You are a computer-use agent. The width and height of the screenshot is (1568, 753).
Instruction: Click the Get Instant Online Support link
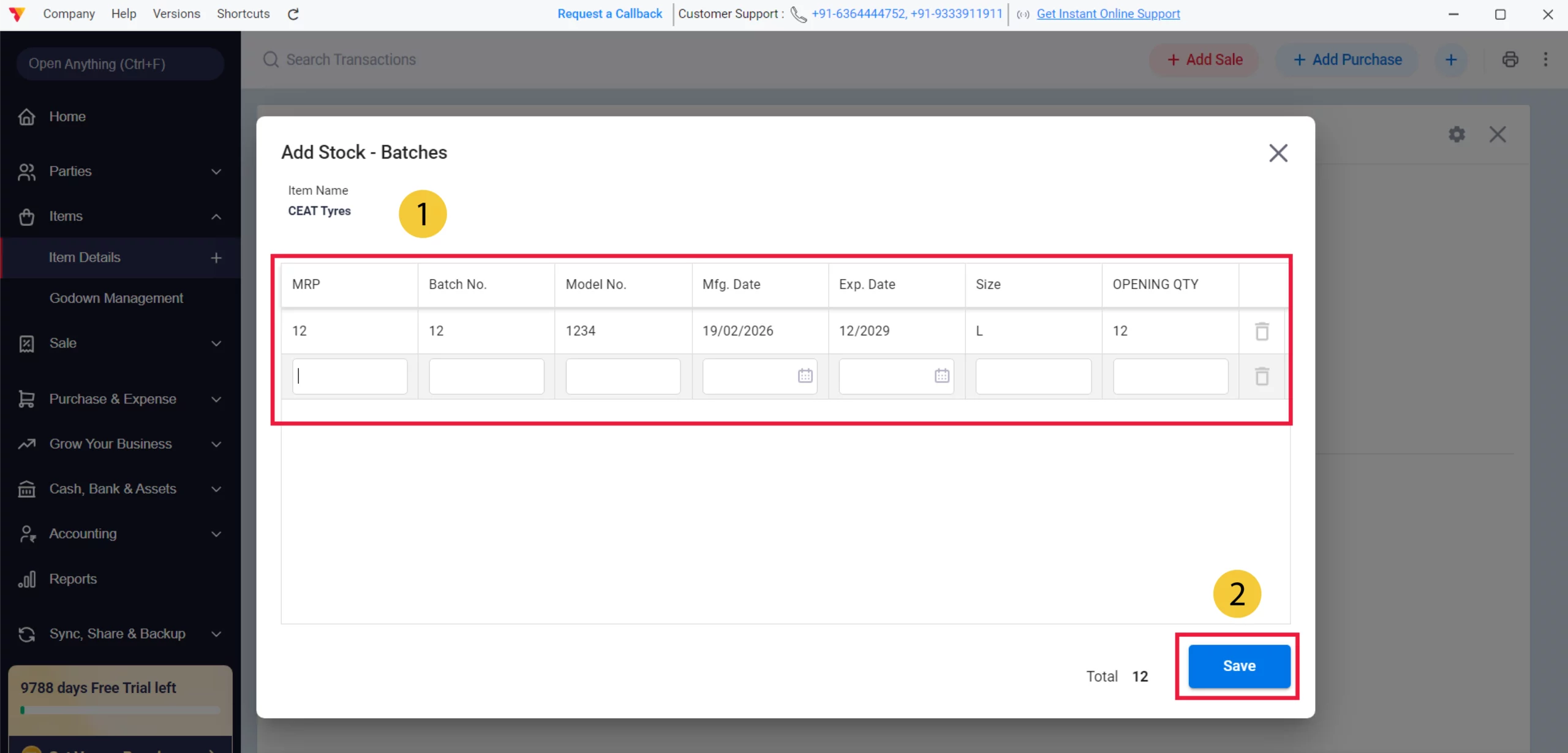(1107, 13)
